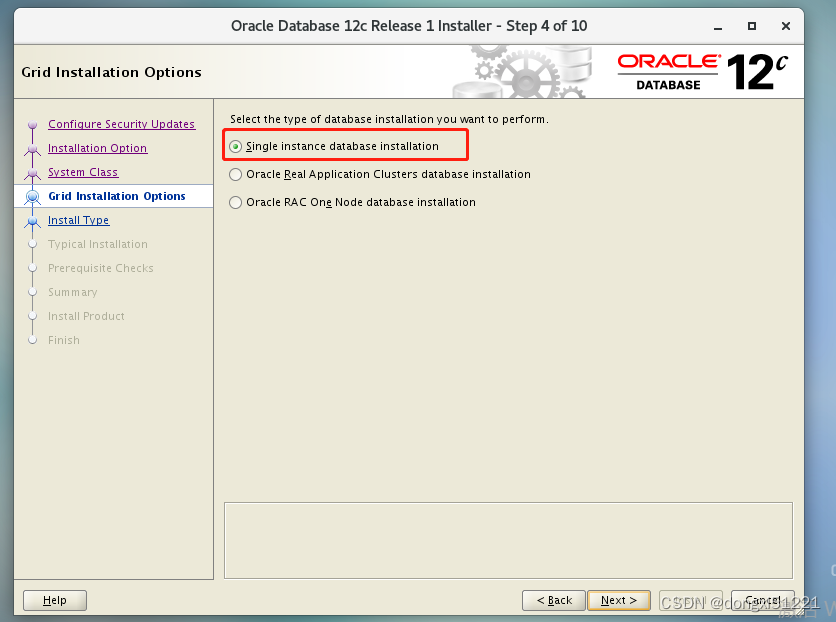The height and width of the screenshot is (622, 836).
Task: Click inside the empty description box
Action: [508, 540]
